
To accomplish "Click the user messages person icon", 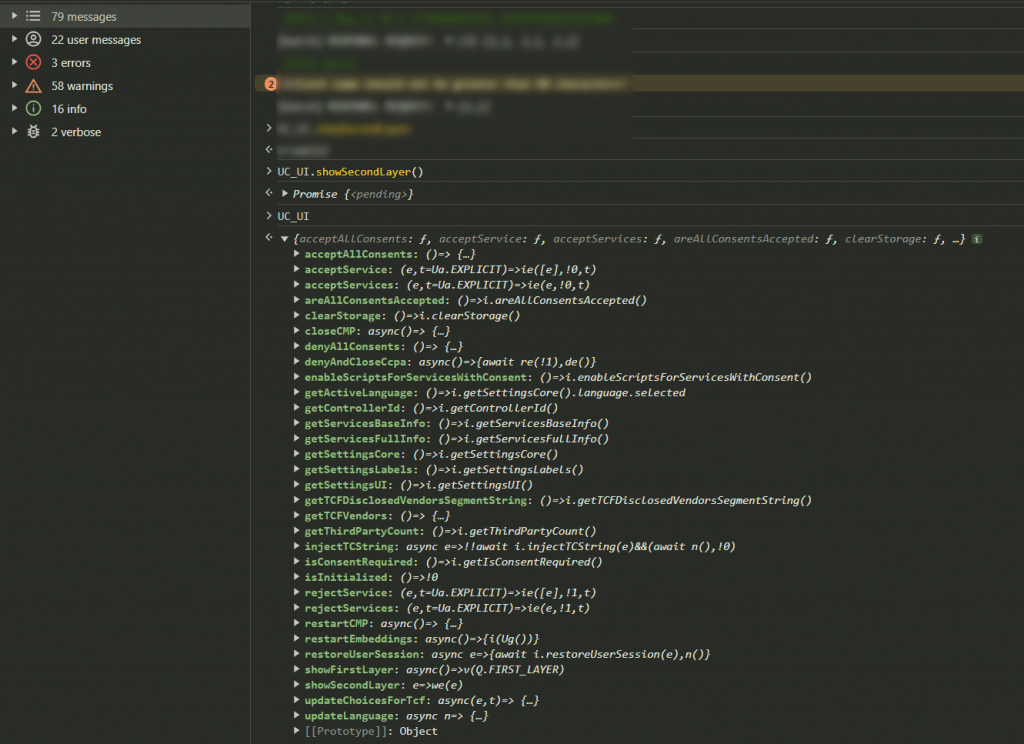I will (x=33, y=40).
